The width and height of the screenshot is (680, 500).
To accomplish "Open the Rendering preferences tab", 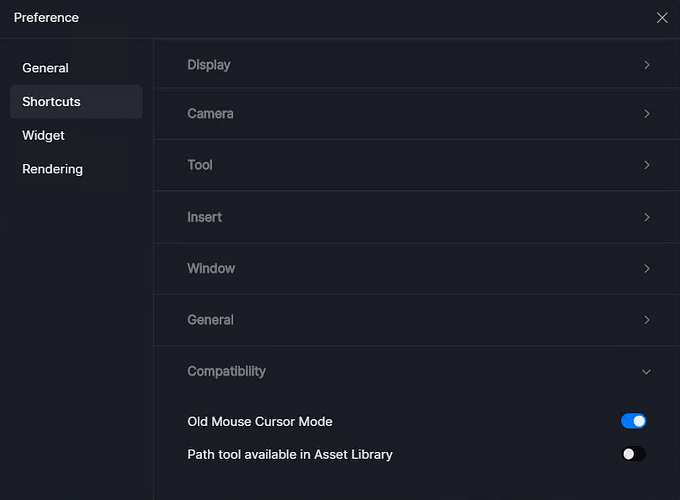I will click(52, 169).
